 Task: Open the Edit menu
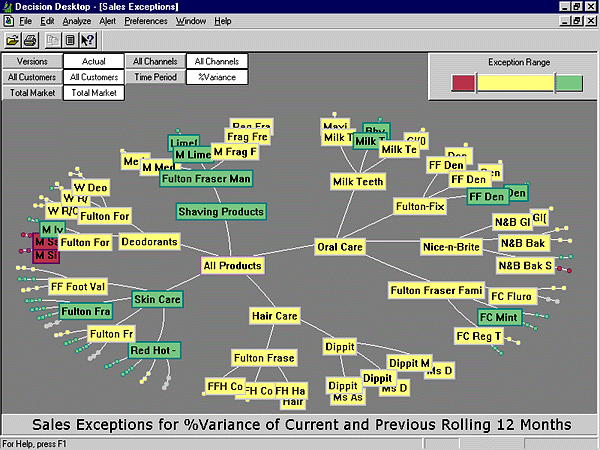47,21
